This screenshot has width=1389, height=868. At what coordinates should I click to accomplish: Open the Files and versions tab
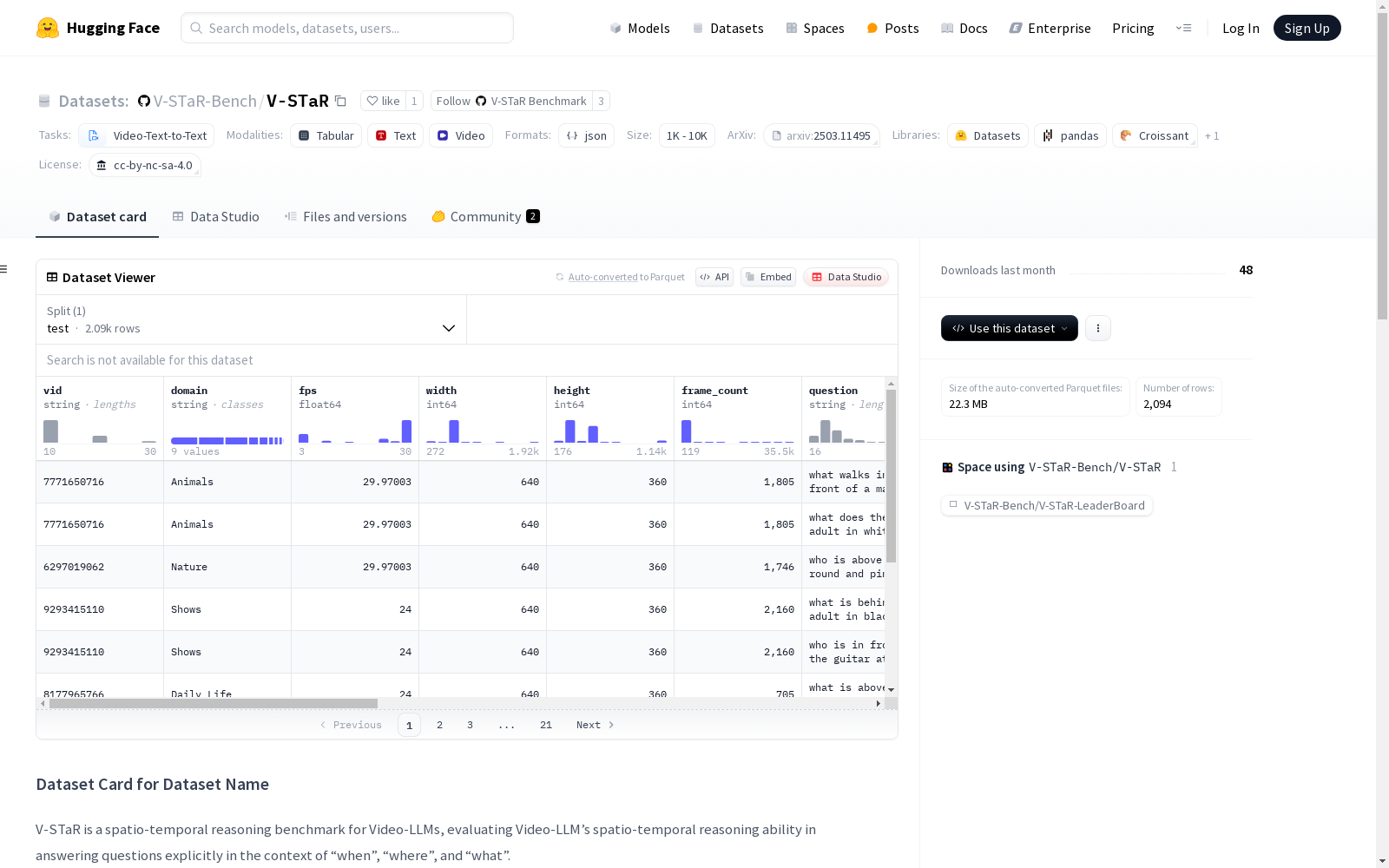point(346,217)
